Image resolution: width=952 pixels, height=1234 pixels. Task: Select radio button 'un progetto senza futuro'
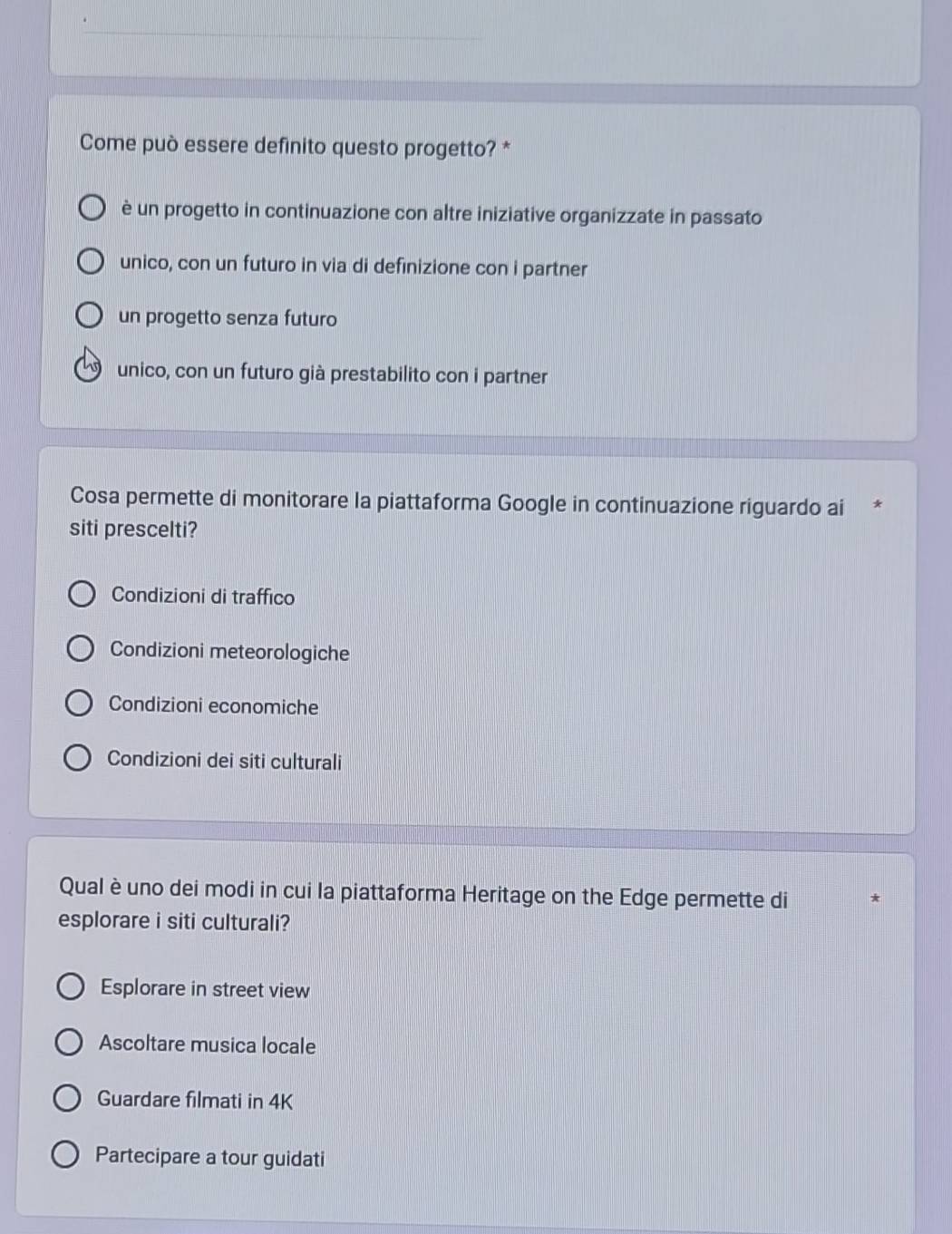pyautogui.click(x=88, y=316)
